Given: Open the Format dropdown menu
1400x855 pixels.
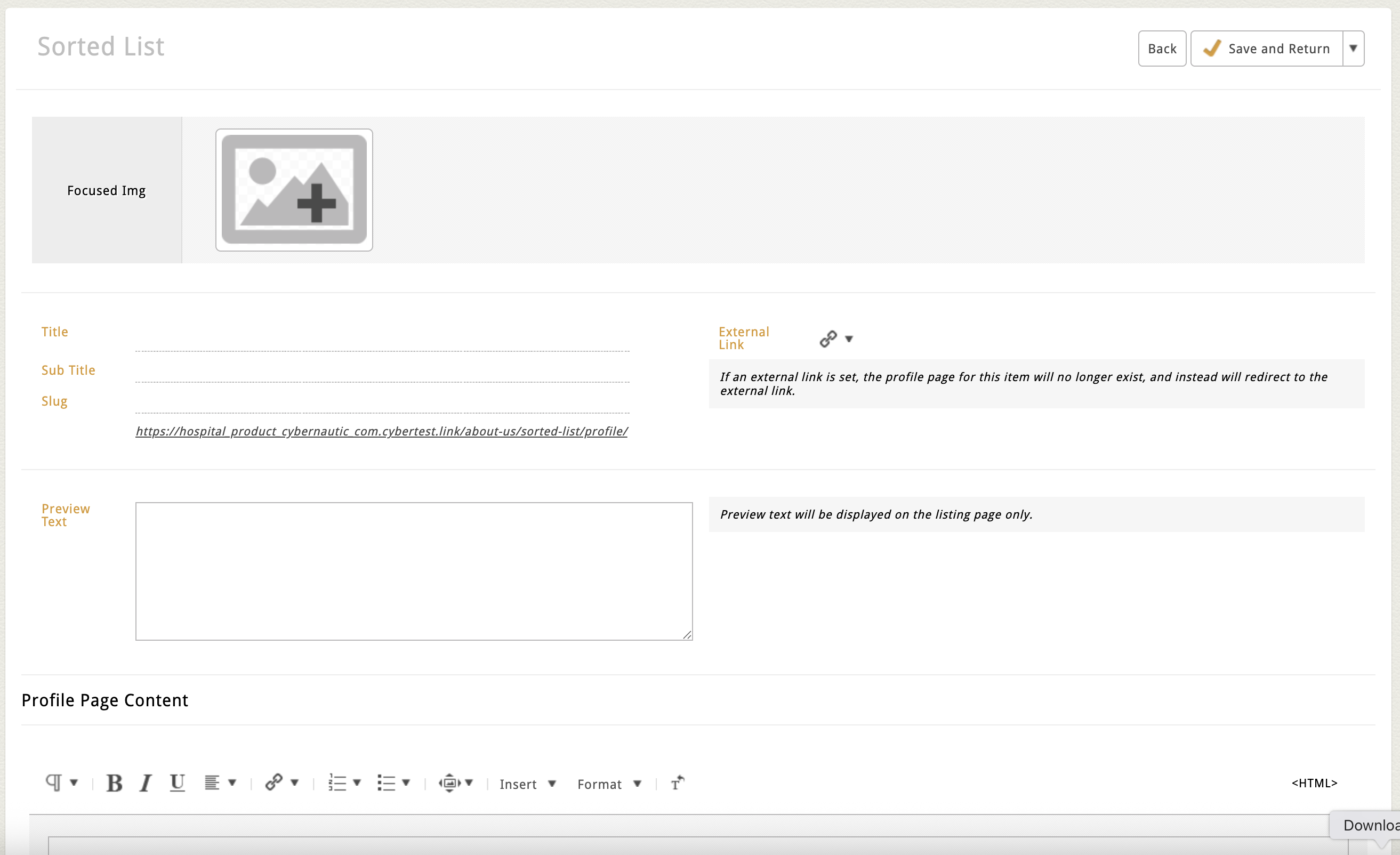Looking at the screenshot, I should click(x=608, y=784).
